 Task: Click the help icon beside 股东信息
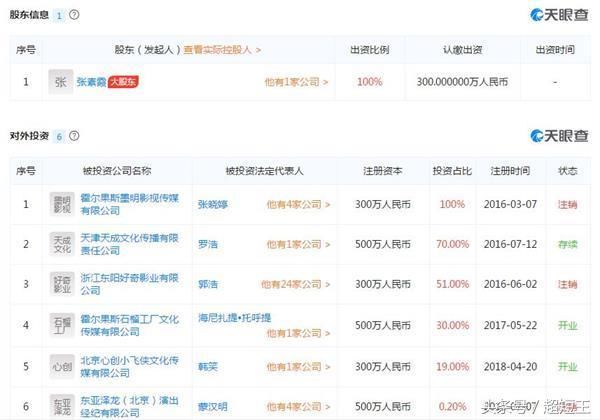(74, 15)
